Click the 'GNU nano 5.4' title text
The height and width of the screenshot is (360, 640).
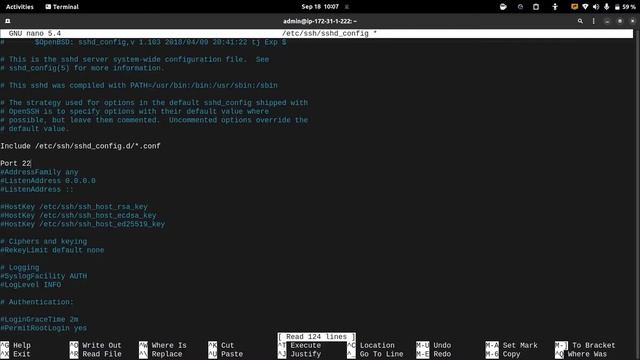pyautogui.click(x=35, y=33)
